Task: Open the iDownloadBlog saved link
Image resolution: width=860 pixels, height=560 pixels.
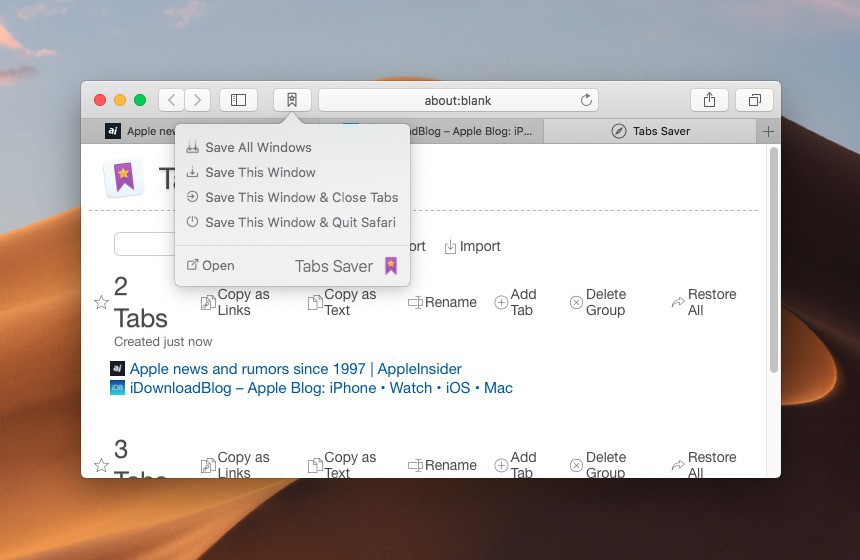Action: (321, 388)
